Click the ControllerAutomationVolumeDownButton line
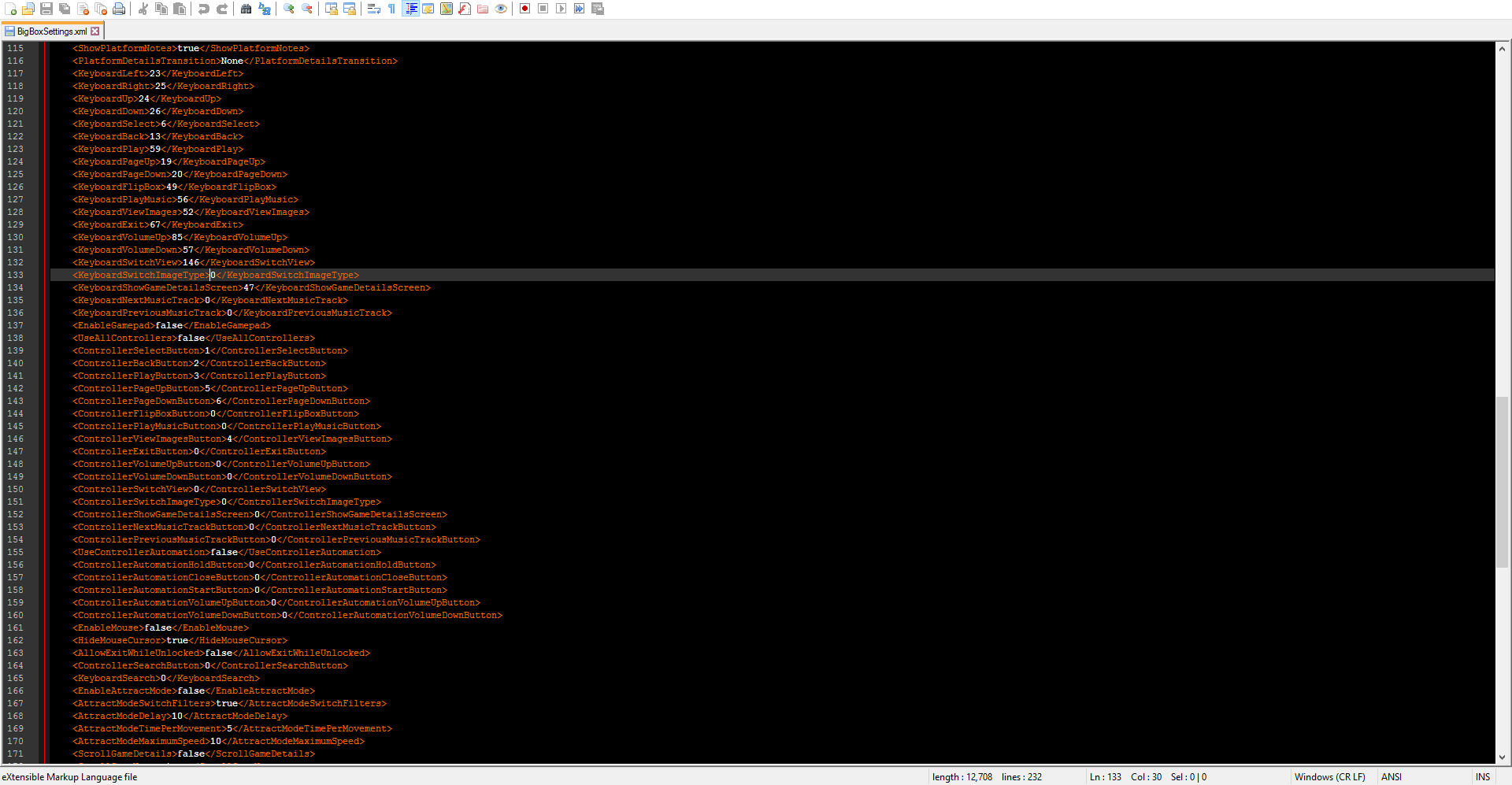 pos(287,615)
